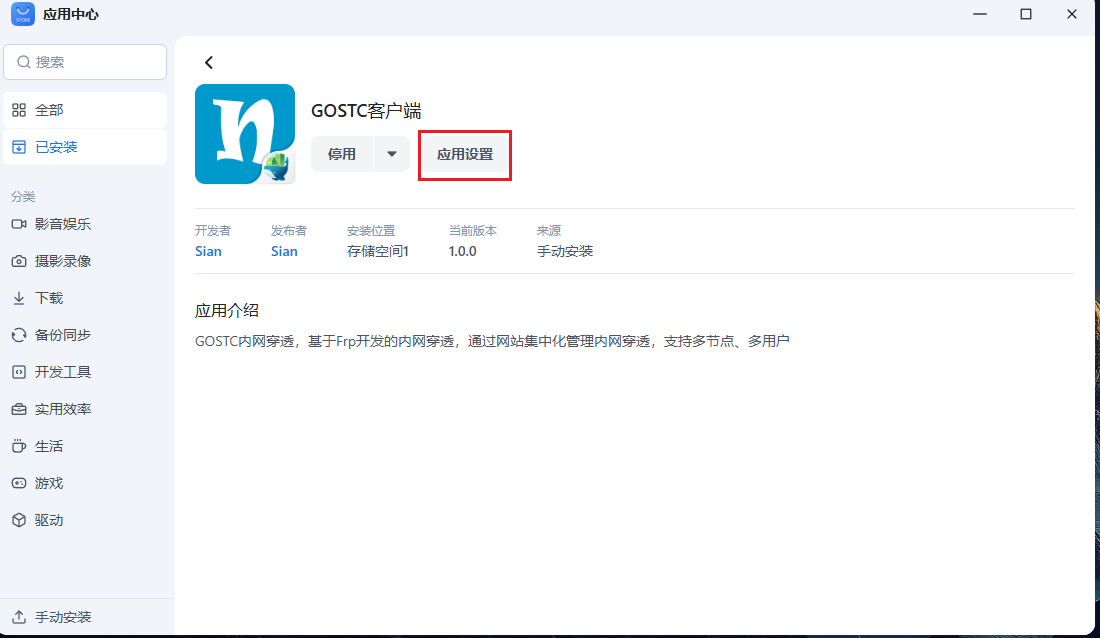Viewport: 1100px width, 638px height.
Task: Open the 应用设置 button
Action: coord(465,155)
